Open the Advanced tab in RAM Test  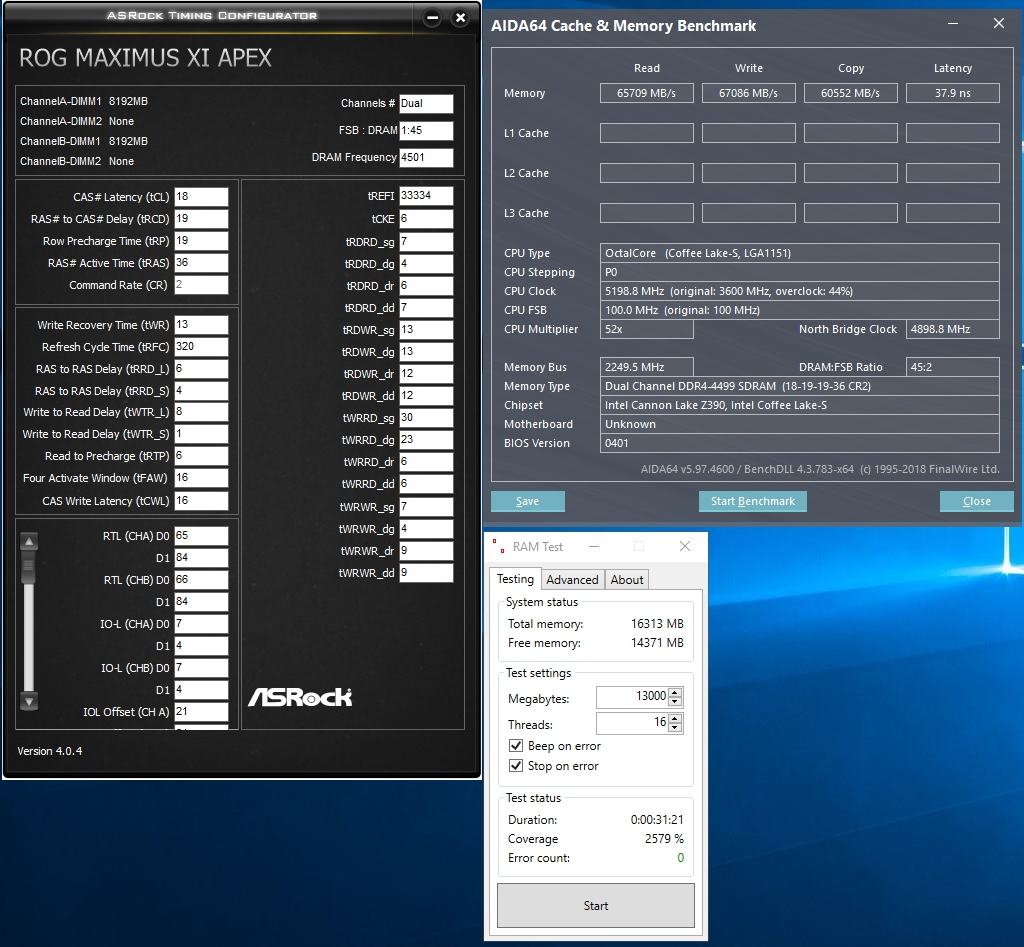tap(572, 579)
